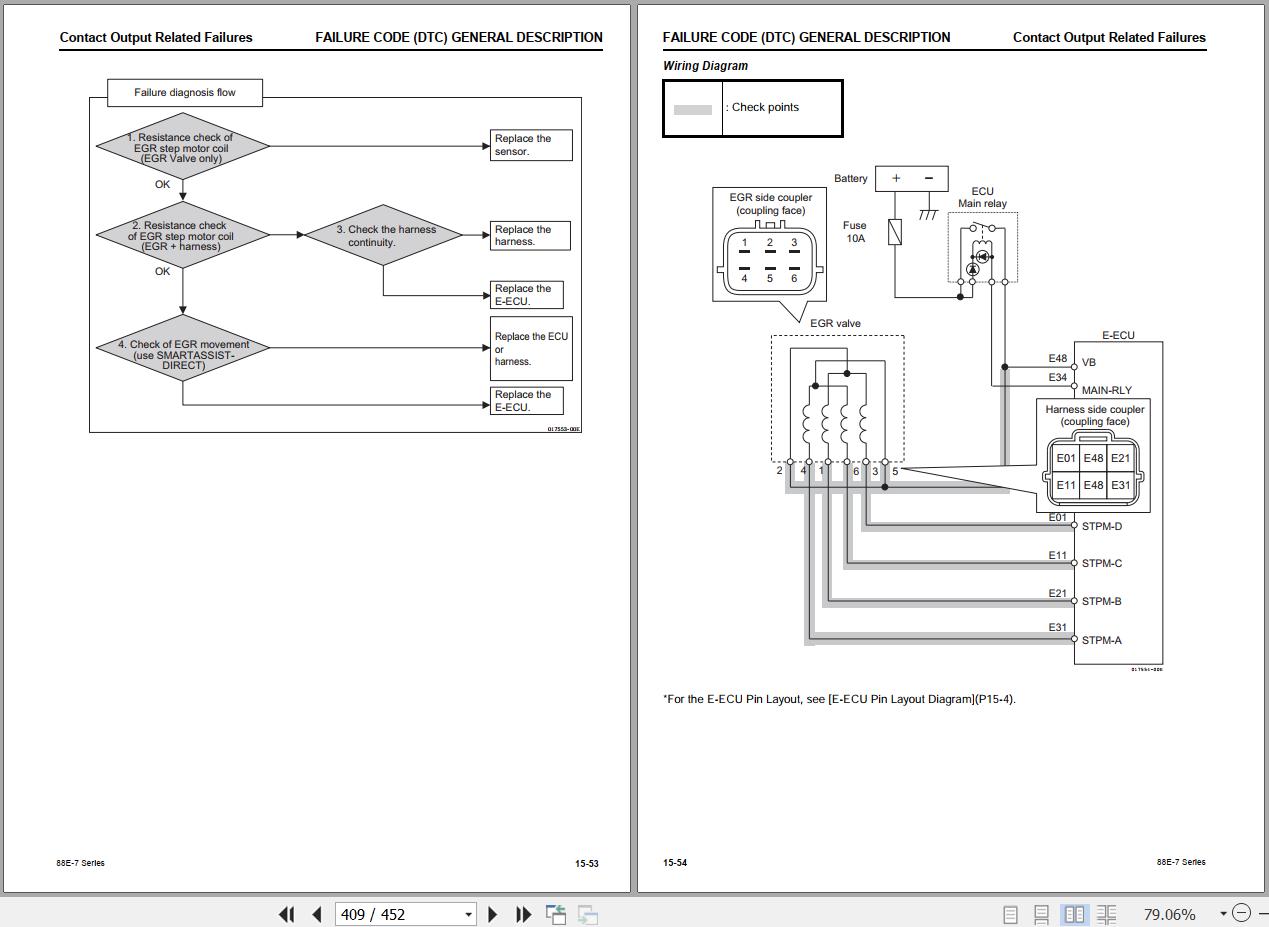Go to the next page

point(492,914)
